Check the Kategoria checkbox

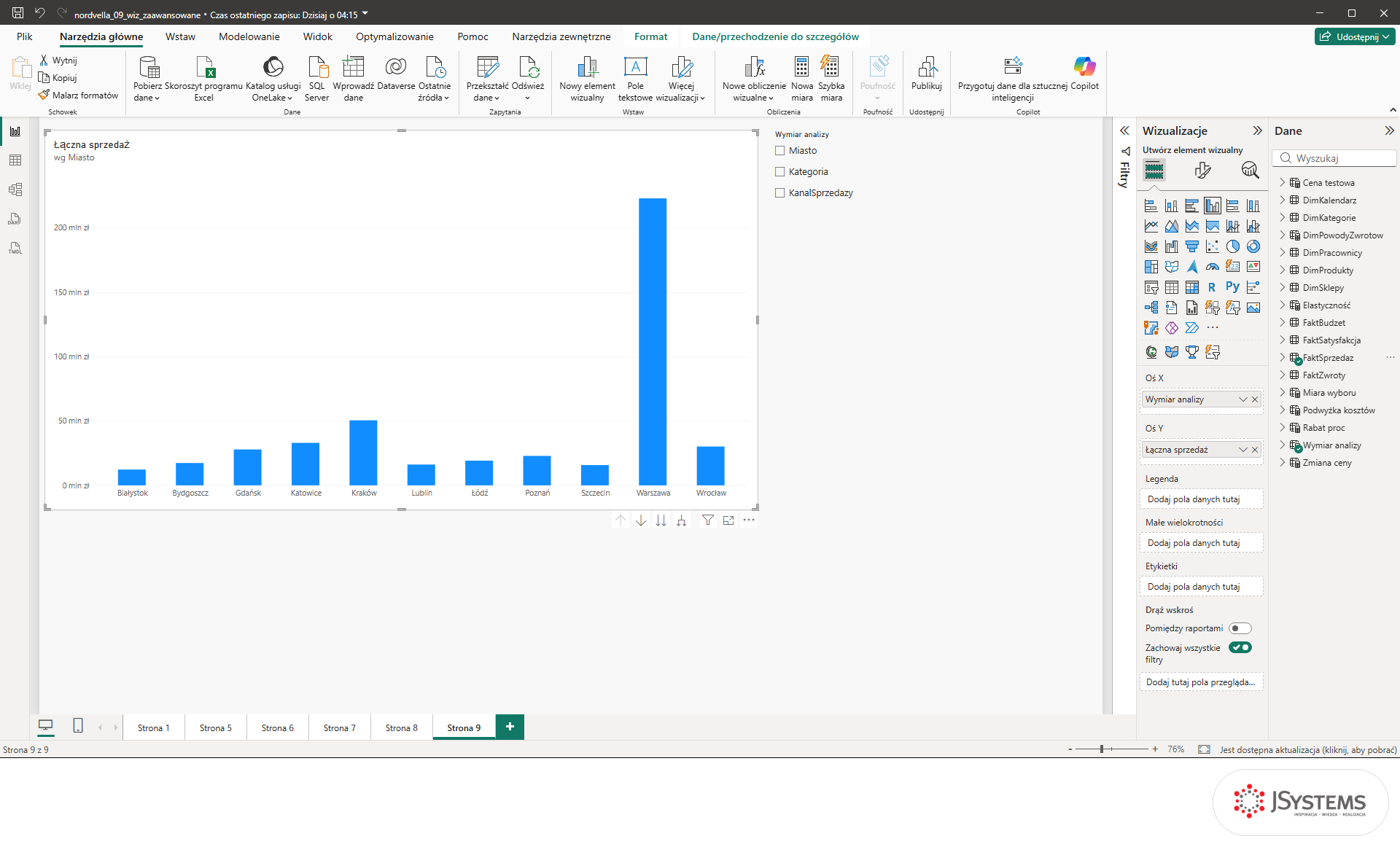[779, 171]
